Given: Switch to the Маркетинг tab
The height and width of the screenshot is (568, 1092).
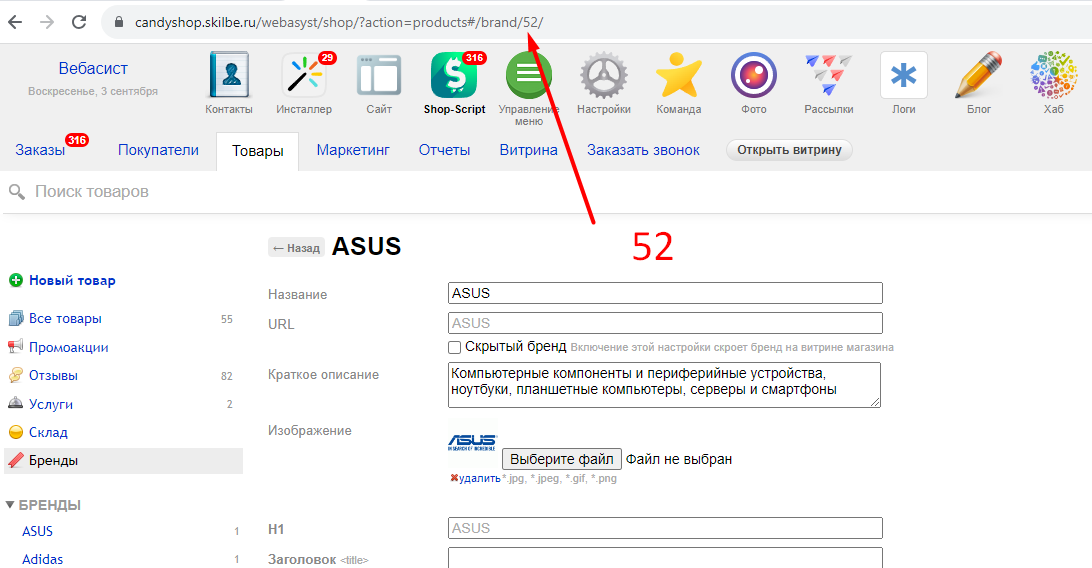Looking at the screenshot, I should point(353,150).
